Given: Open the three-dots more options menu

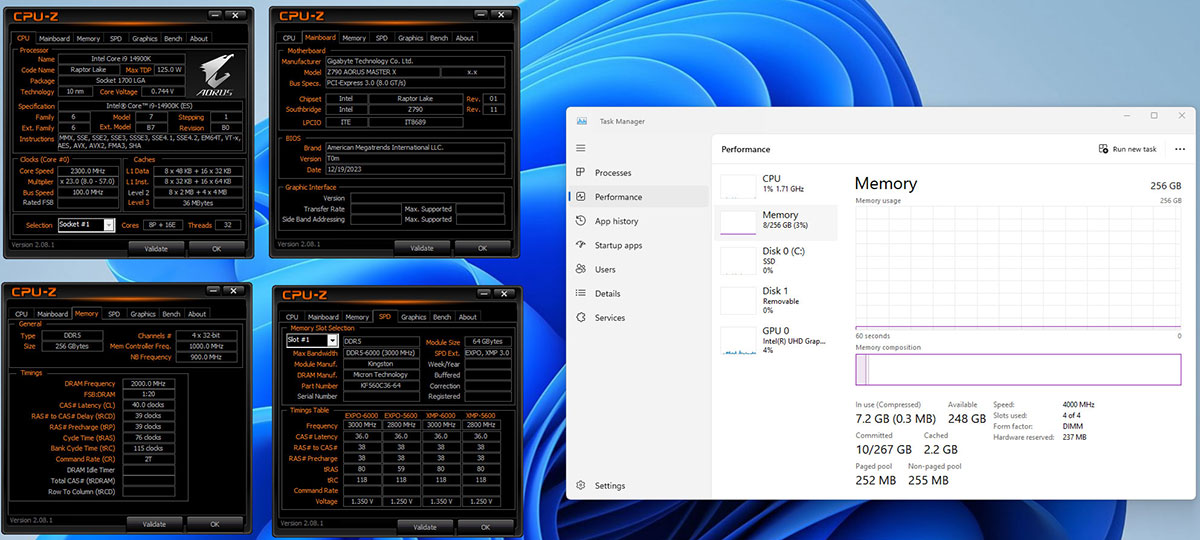Looking at the screenshot, I should pos(1180,149).
